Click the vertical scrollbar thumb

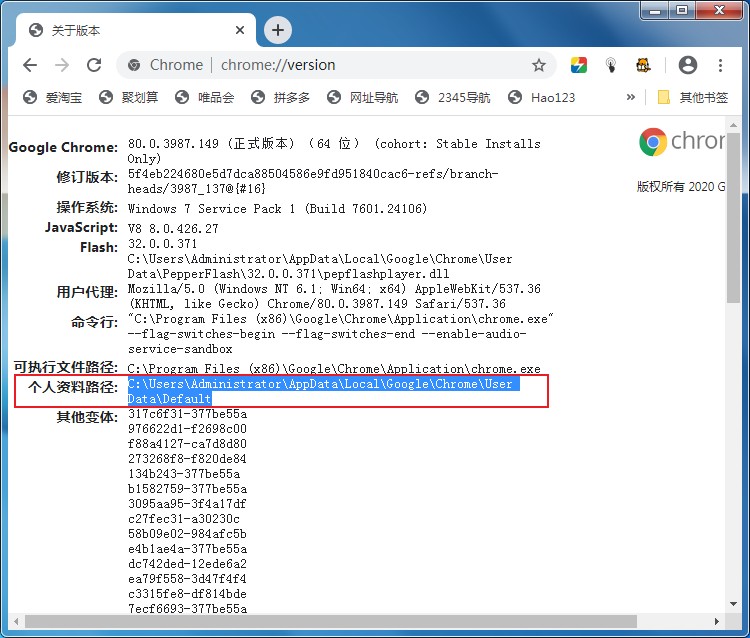pos(733,218)
